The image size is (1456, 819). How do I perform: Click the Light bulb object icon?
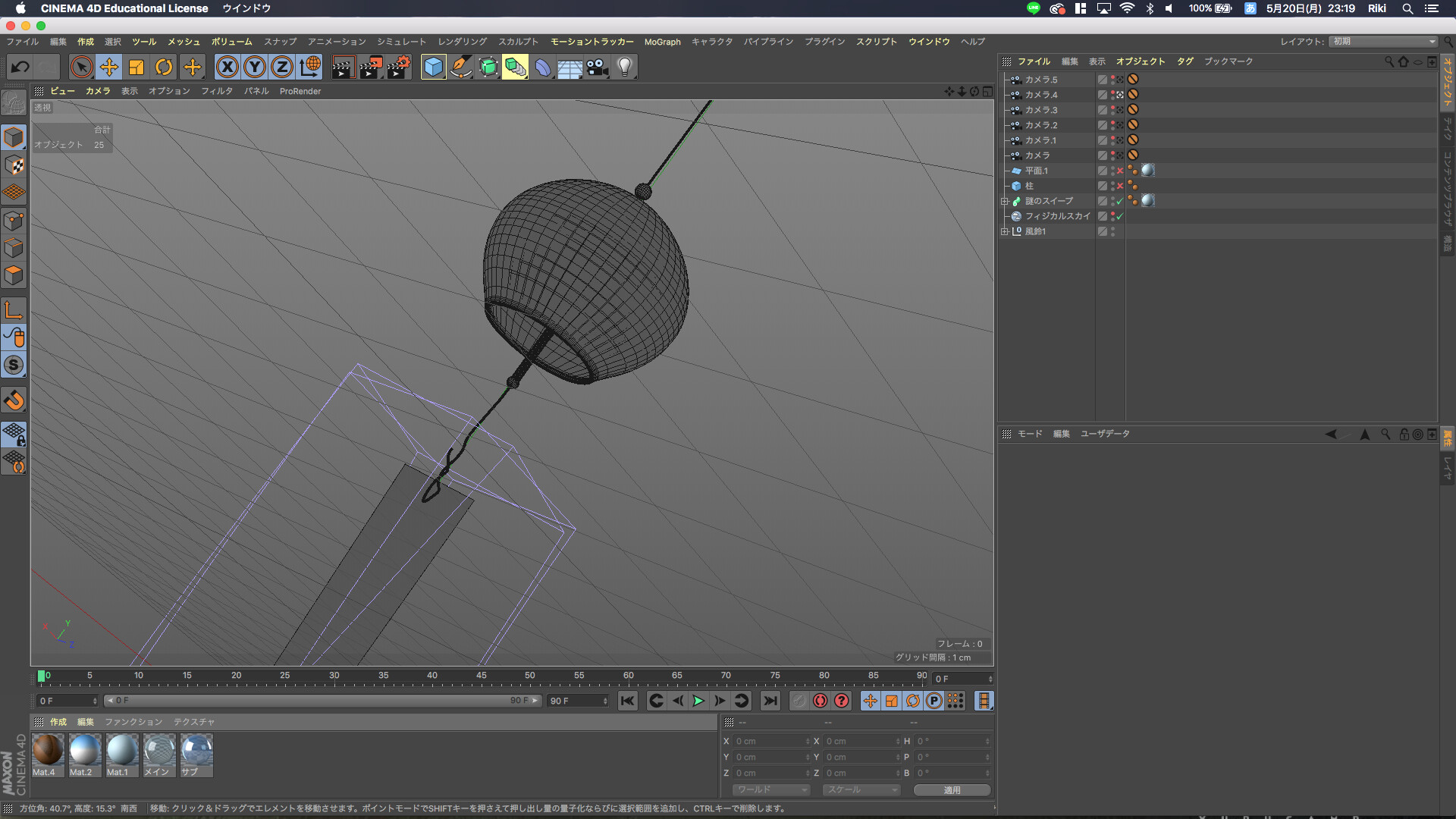[624, 67]
